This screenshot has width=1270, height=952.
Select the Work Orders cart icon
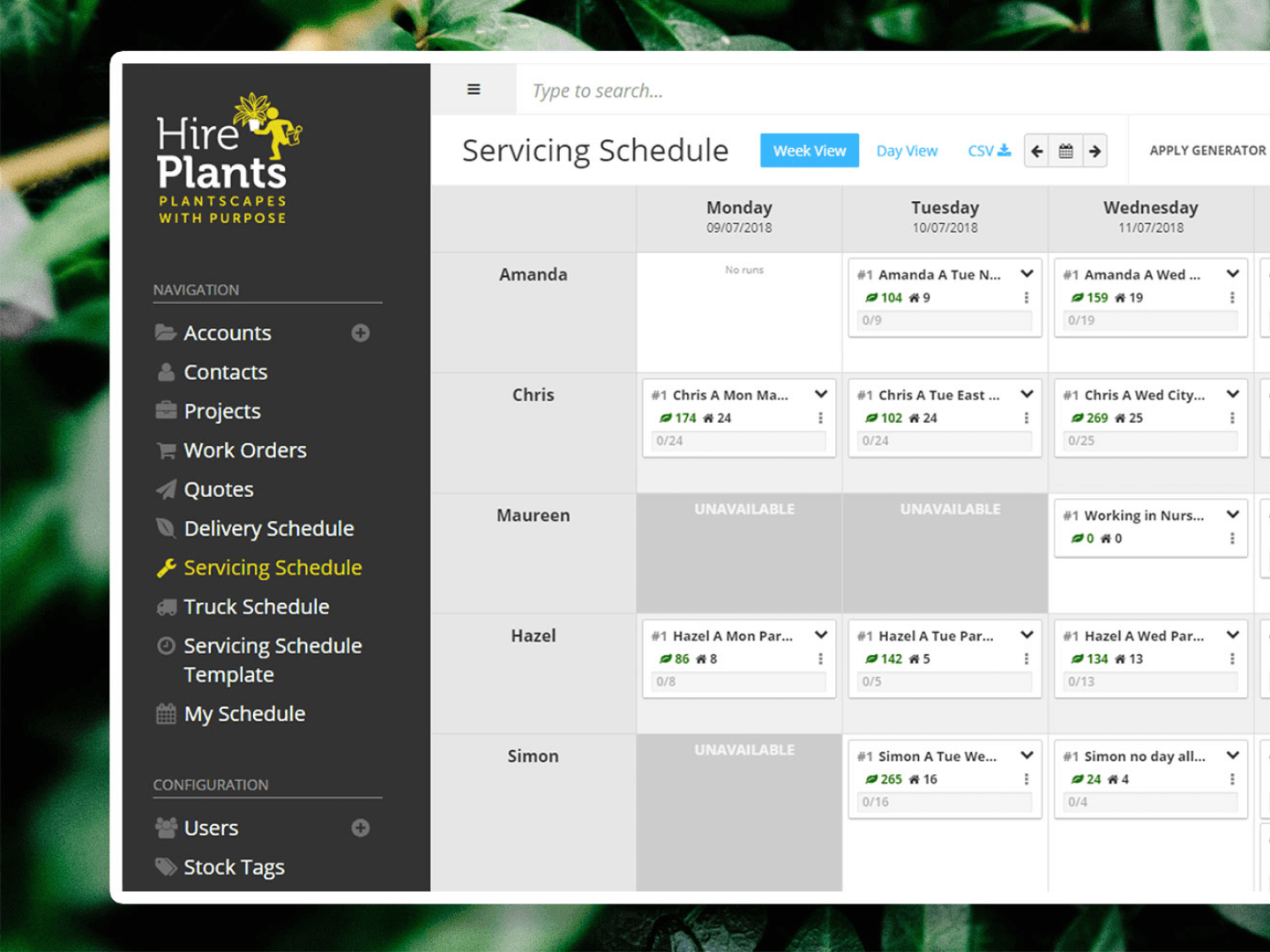[165, 450]
